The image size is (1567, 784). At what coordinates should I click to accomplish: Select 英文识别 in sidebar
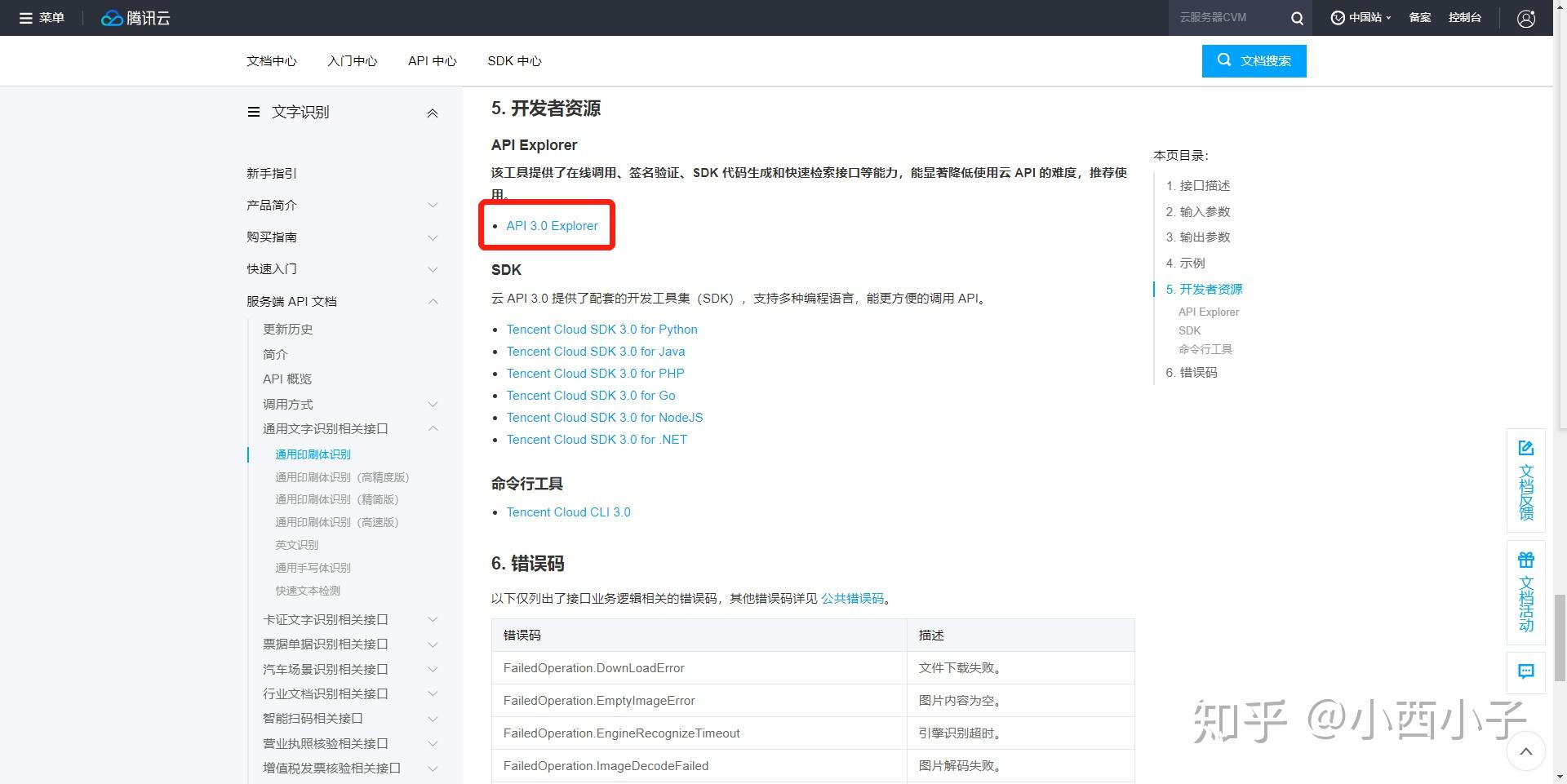pyautogui.click(x=296, y=545)
